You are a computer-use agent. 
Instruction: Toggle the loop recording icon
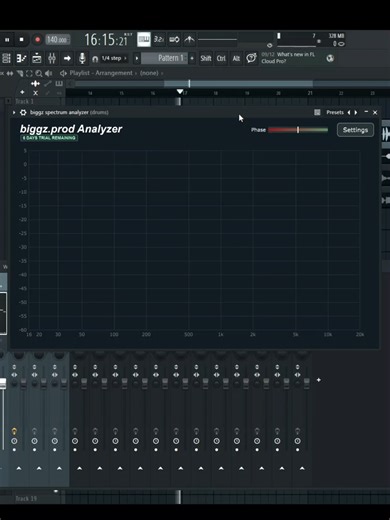pos(174,40)
